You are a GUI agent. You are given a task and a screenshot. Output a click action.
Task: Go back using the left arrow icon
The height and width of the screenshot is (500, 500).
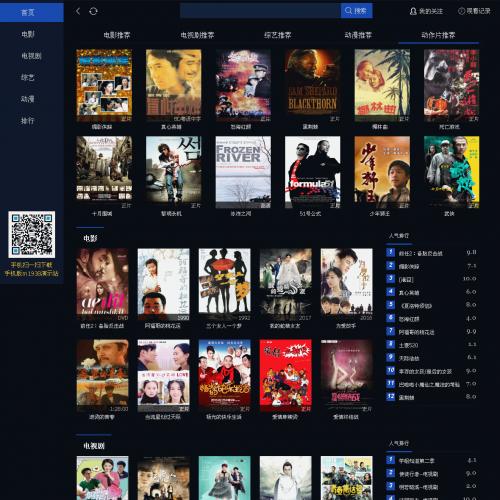point(78,11)
